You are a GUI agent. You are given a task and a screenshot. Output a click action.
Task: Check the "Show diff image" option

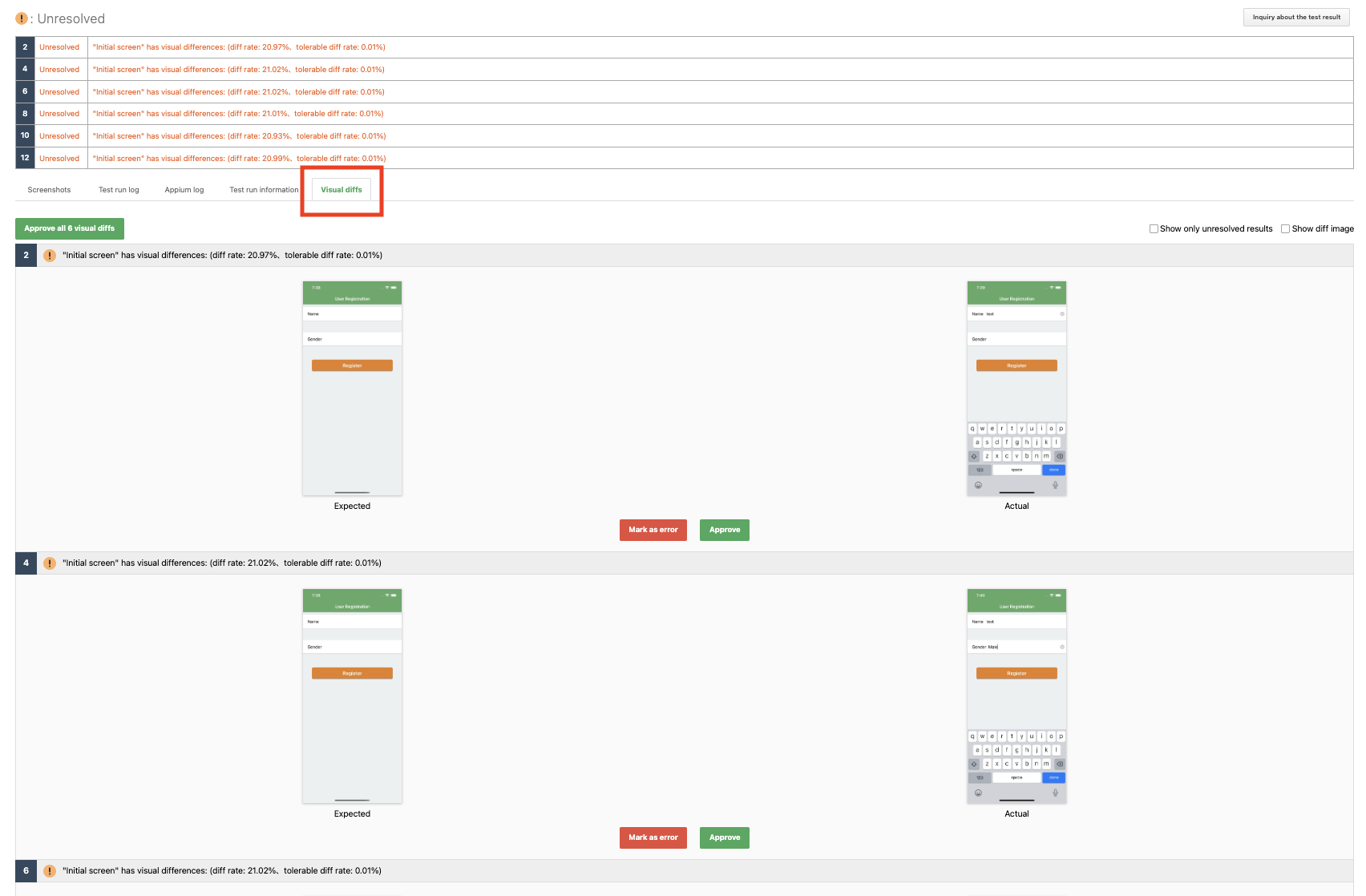1286,228
